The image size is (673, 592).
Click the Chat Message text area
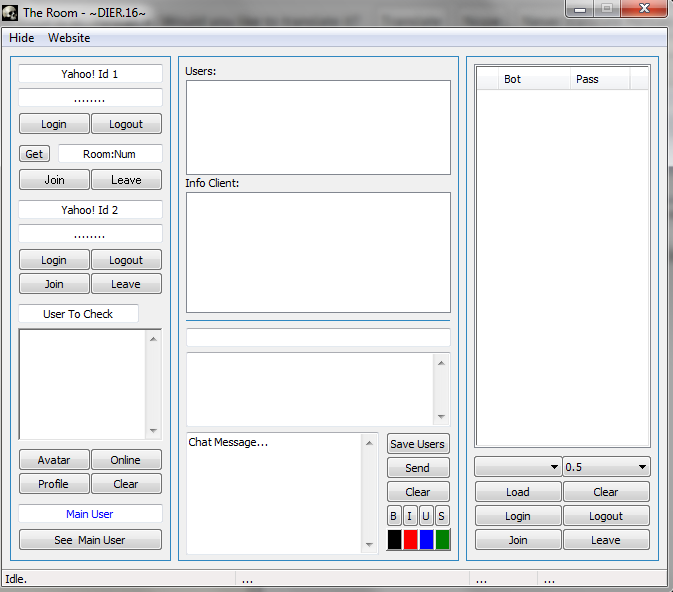[276, 492]
